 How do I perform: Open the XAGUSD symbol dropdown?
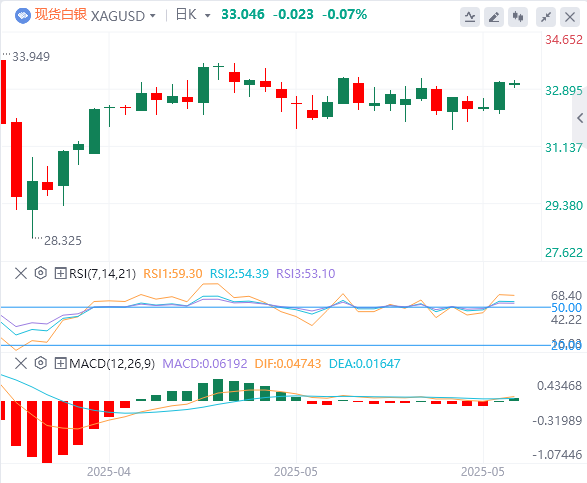click(124, 16)
